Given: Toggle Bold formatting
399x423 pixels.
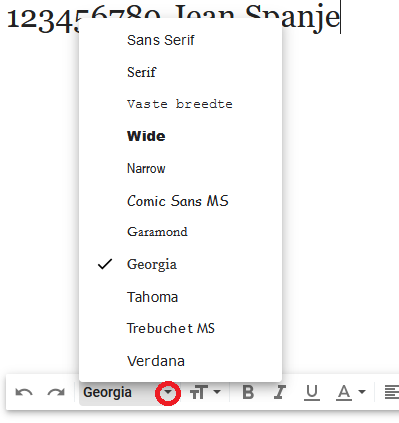Looking at the screenshot, I should pyautogui.click(x=248, y=392).
